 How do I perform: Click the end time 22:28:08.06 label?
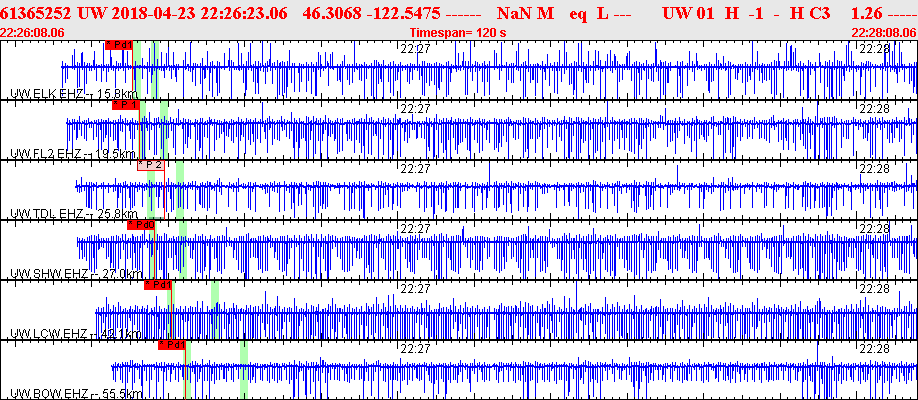pyautogui.click(x=883, y=32)
